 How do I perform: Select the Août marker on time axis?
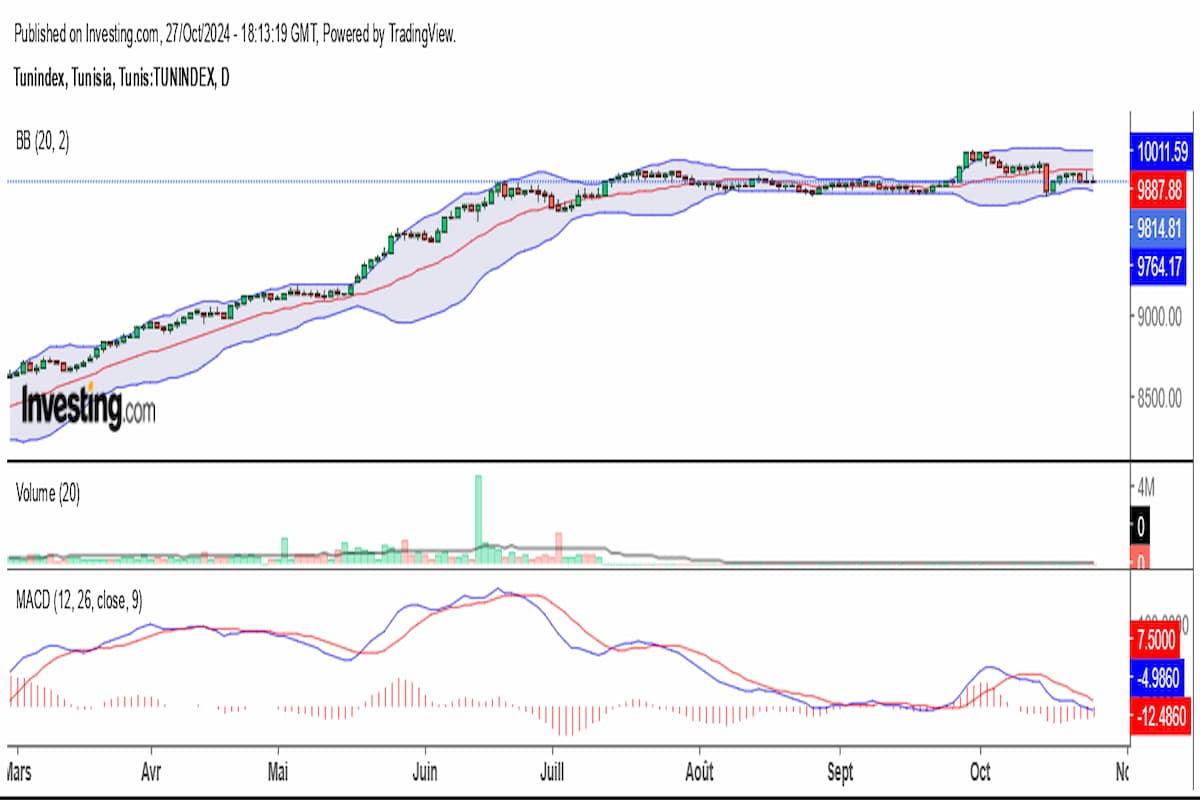[699, 773]
